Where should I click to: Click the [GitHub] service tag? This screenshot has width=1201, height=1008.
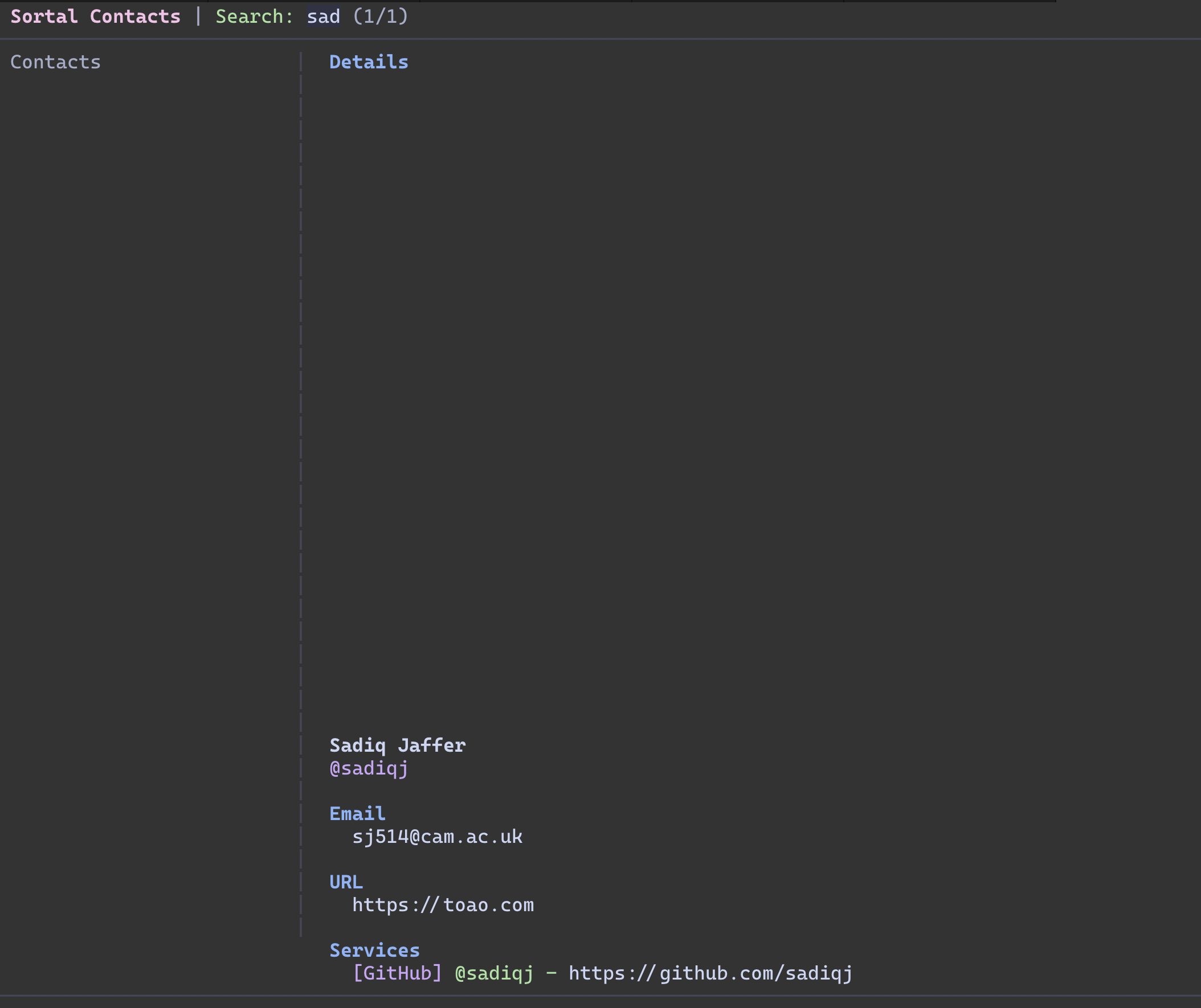[x=397, y=973]
